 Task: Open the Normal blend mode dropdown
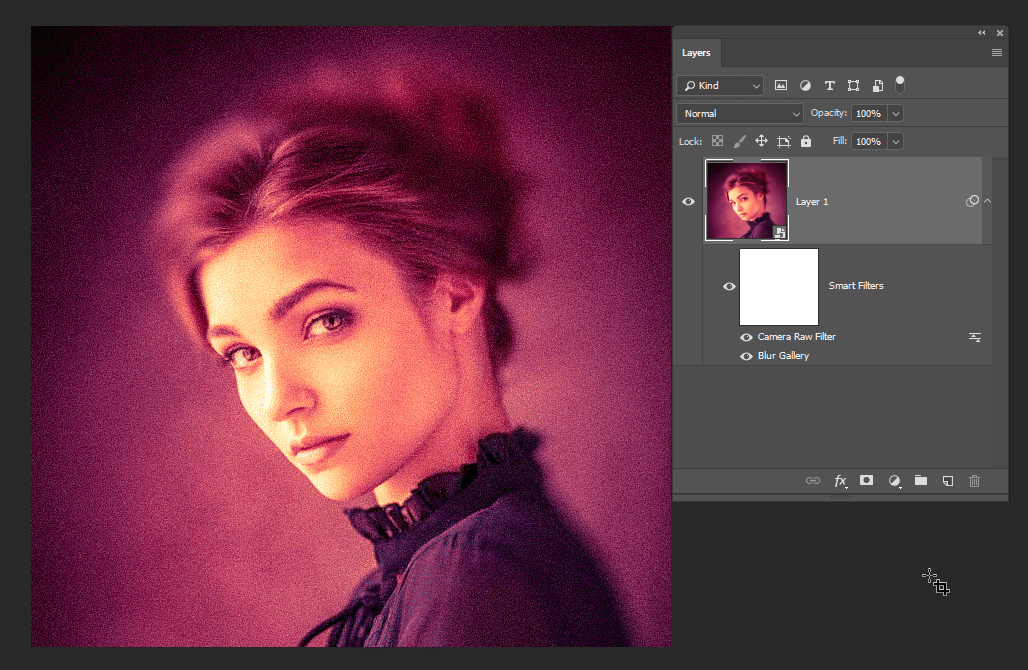coord(738,113)
